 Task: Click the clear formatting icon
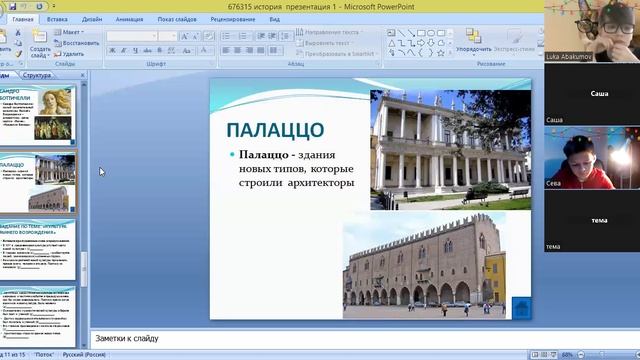point(209,36)
